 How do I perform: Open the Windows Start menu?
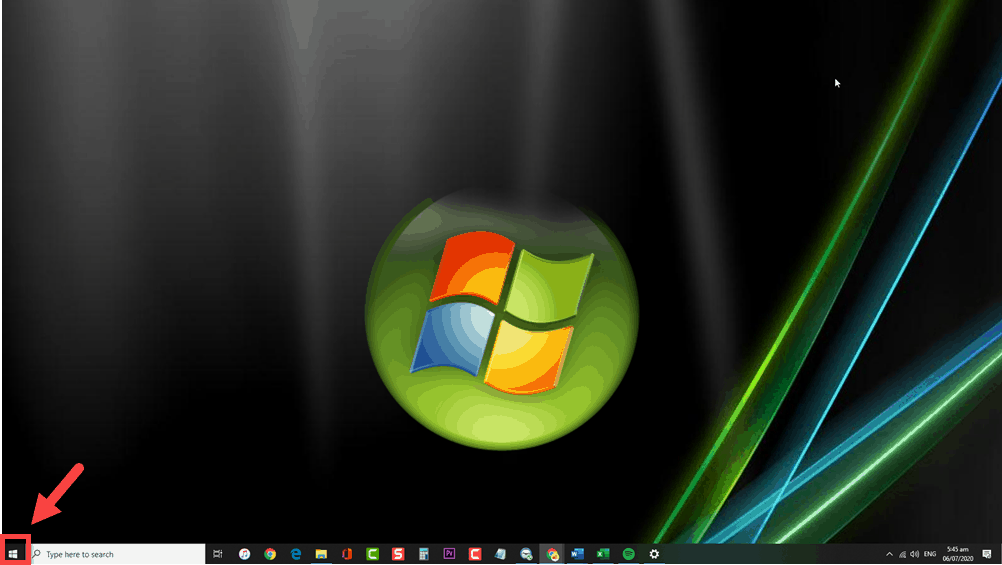13,553
